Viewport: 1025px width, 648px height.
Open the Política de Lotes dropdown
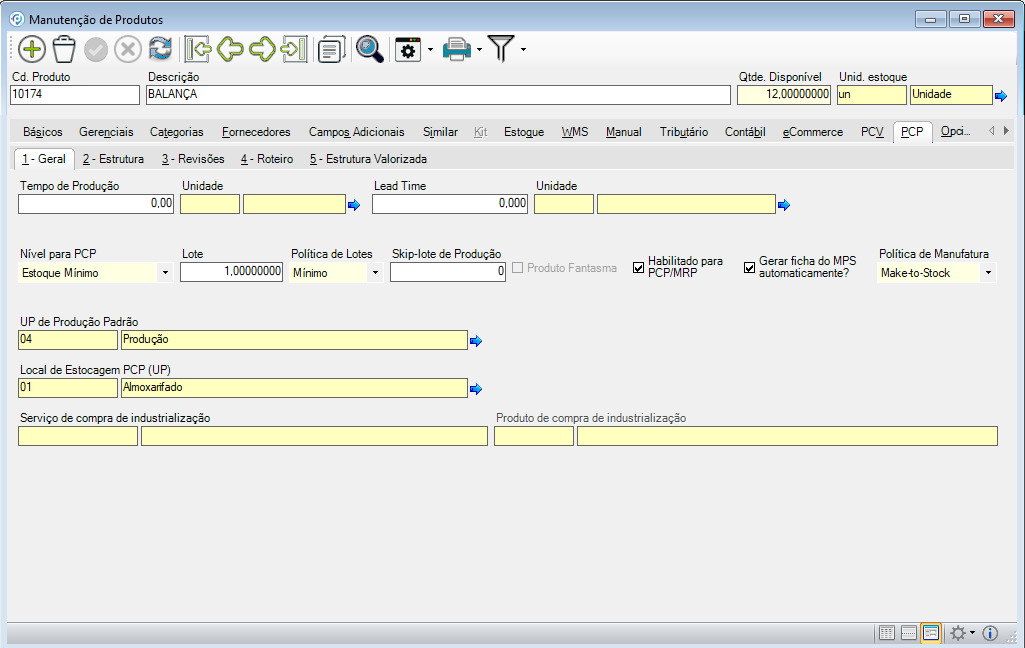(375, 273)
